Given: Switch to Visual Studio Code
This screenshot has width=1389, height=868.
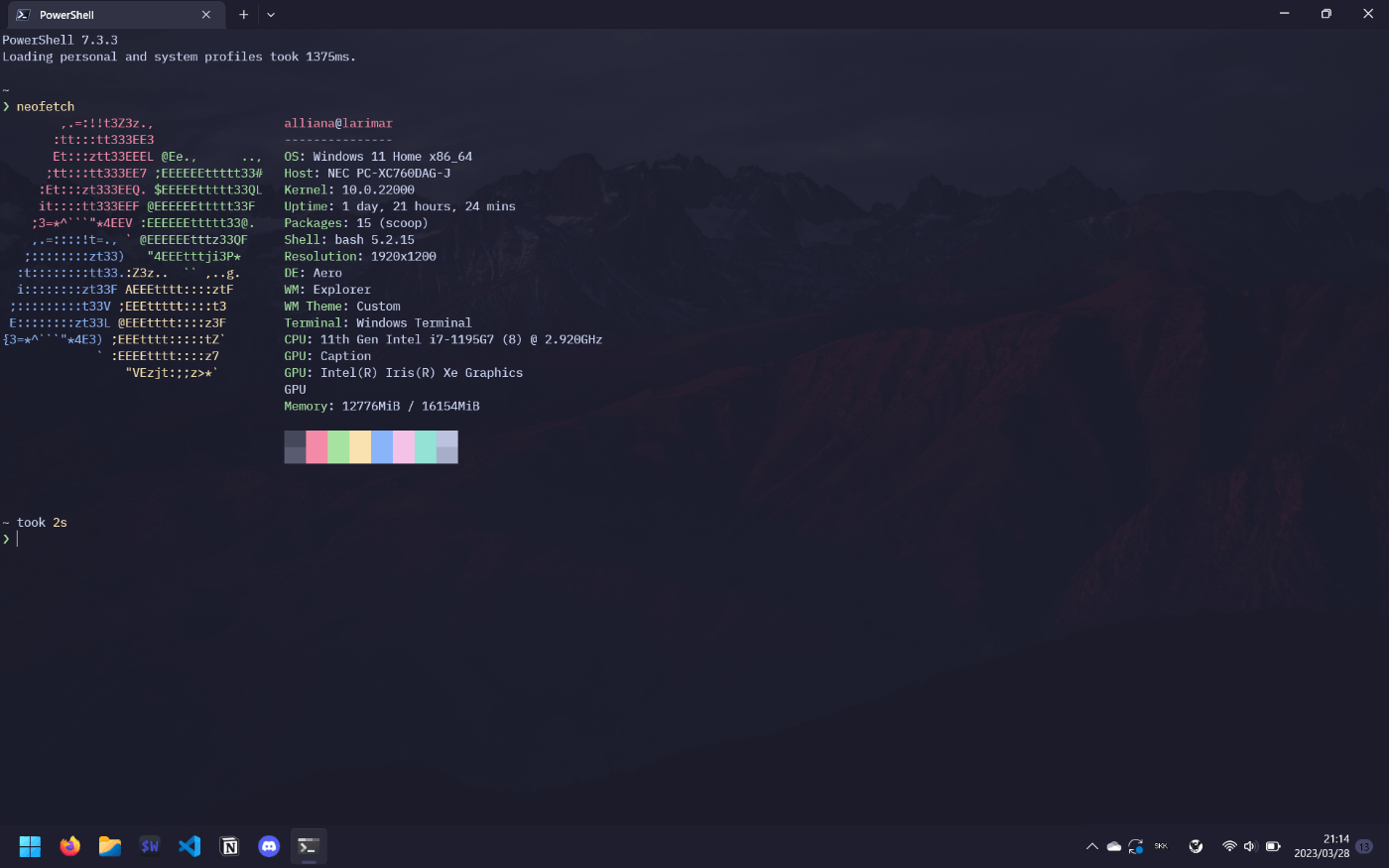Looking at the screenshot, I should pyautogui.click(x=189, y=846).
